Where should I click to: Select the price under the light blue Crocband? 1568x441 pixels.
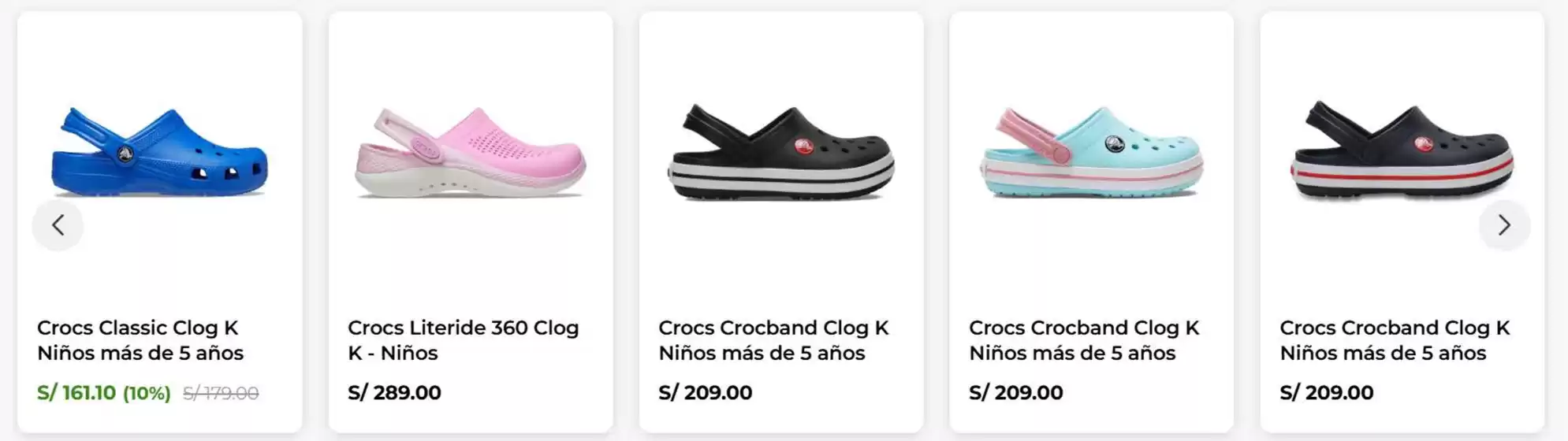click(x=1015, y=392)
